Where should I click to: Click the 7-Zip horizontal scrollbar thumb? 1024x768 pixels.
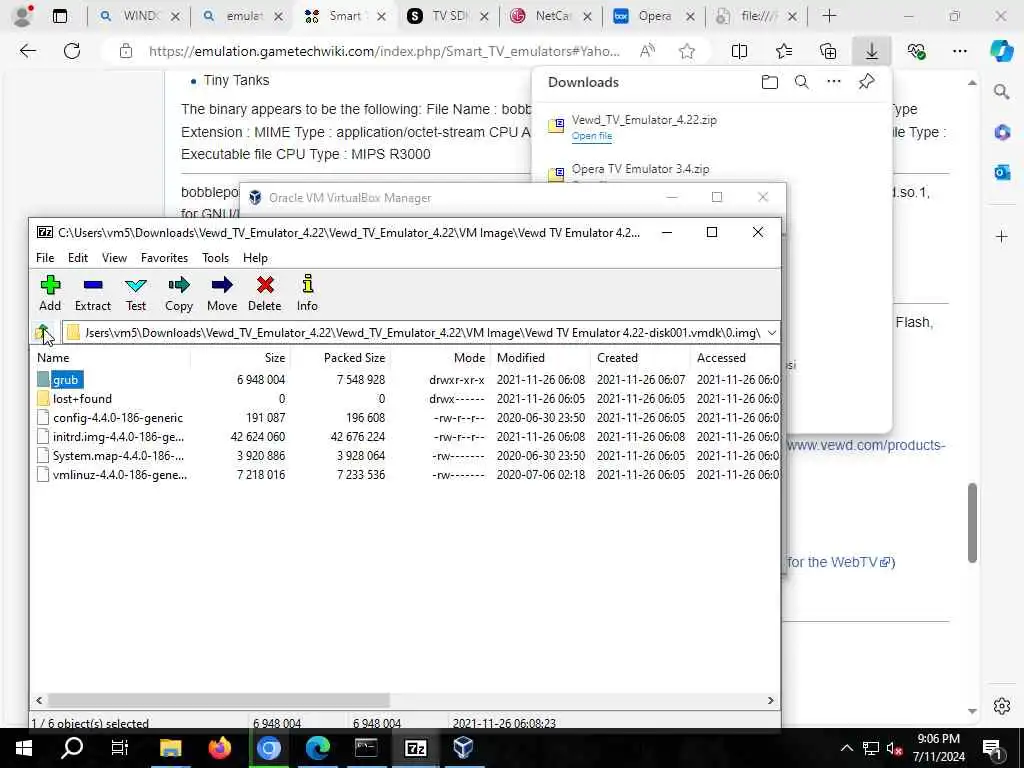pos(219,700)
